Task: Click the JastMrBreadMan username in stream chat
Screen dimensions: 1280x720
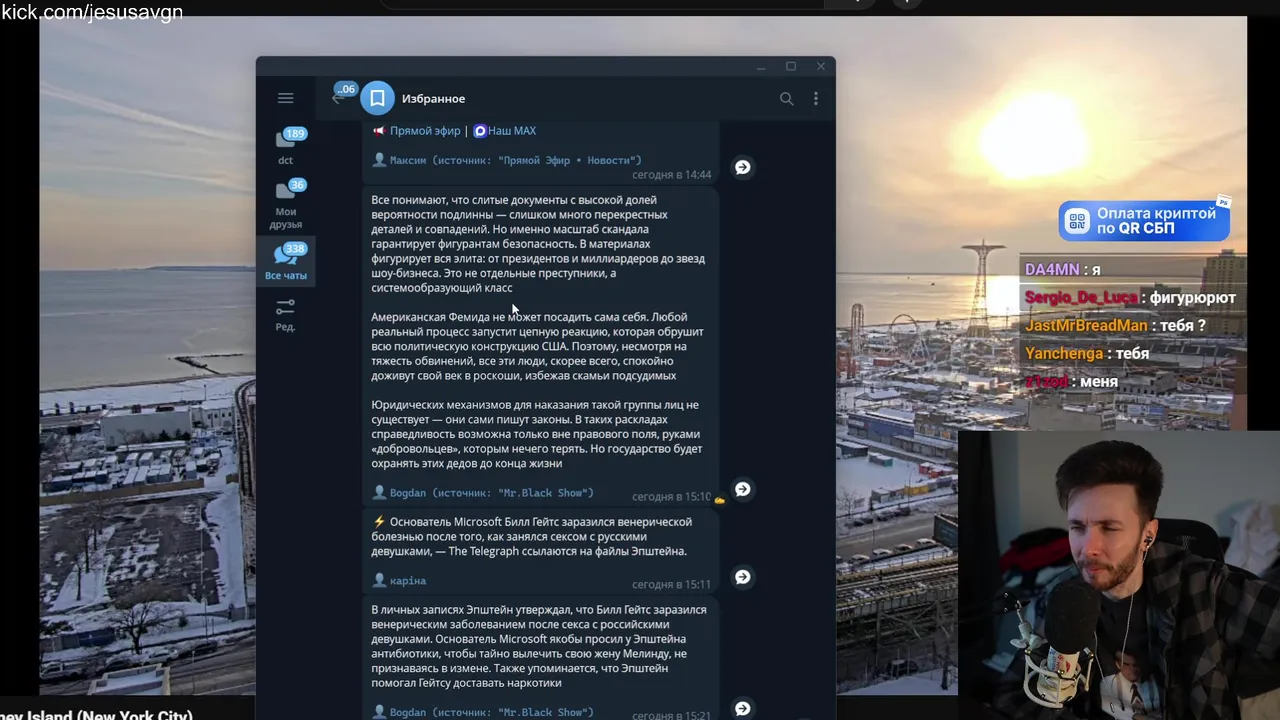Action: click(1086, 326)
